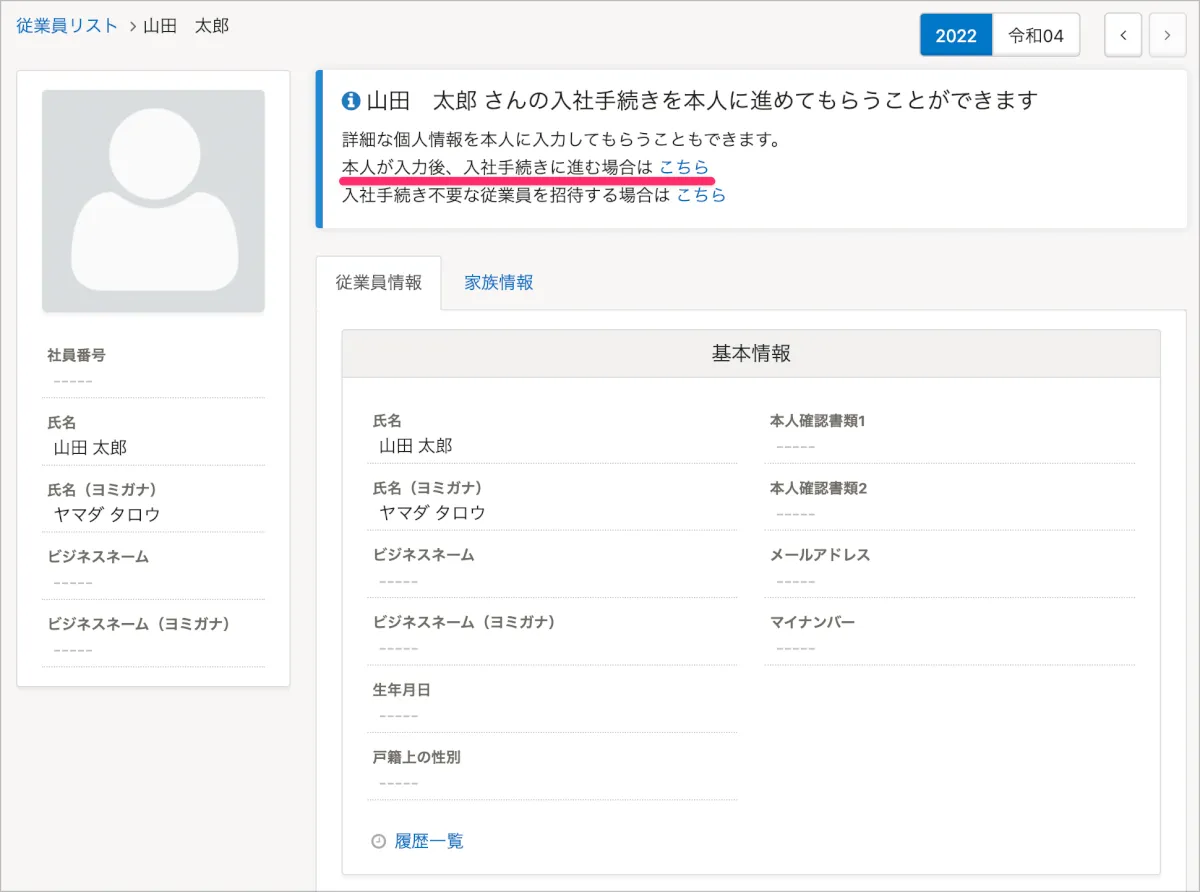The width and height of the screenshot is (1200, 892).
Task: Switch year display to 2022 format
Action: [x=955, y=36]
